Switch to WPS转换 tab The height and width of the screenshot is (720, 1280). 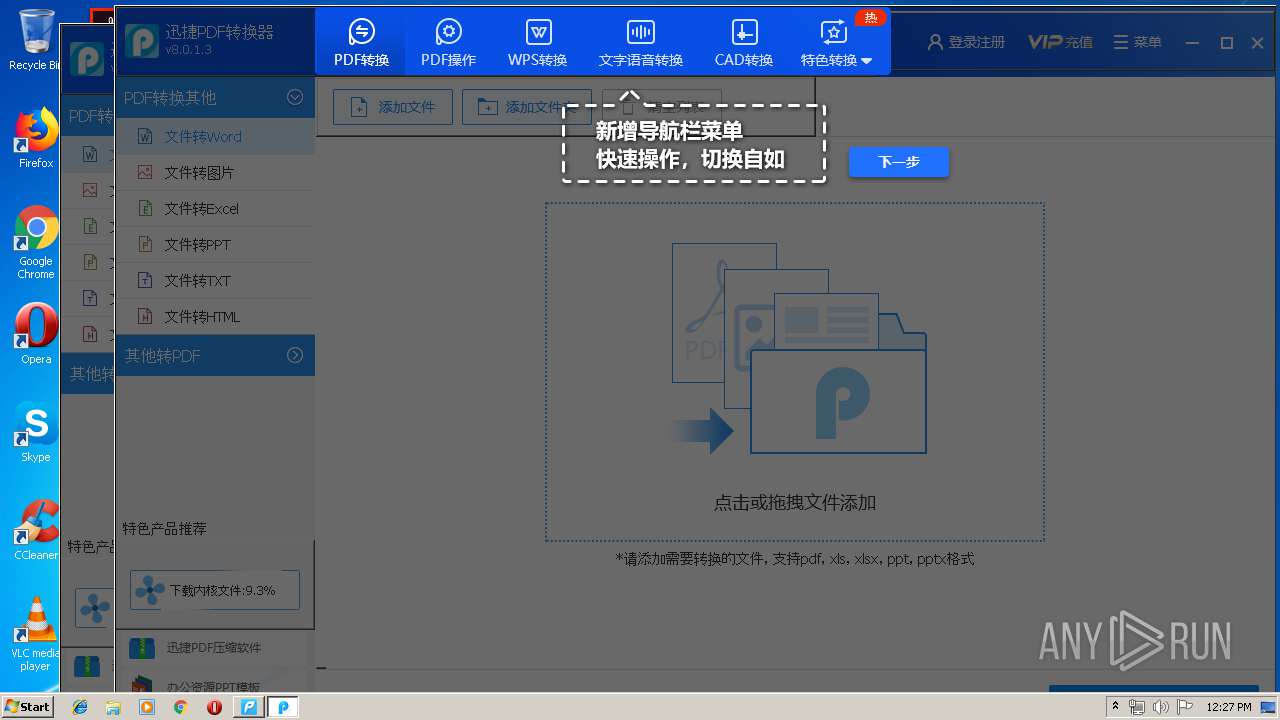click(537, 42)
